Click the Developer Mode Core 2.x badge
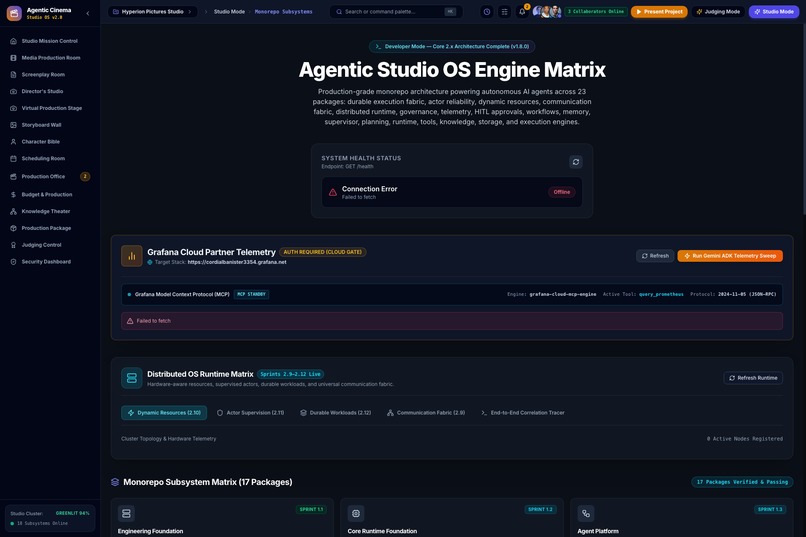Image resolution: width=806 pixels, height=537 pixels. [452, 46]
